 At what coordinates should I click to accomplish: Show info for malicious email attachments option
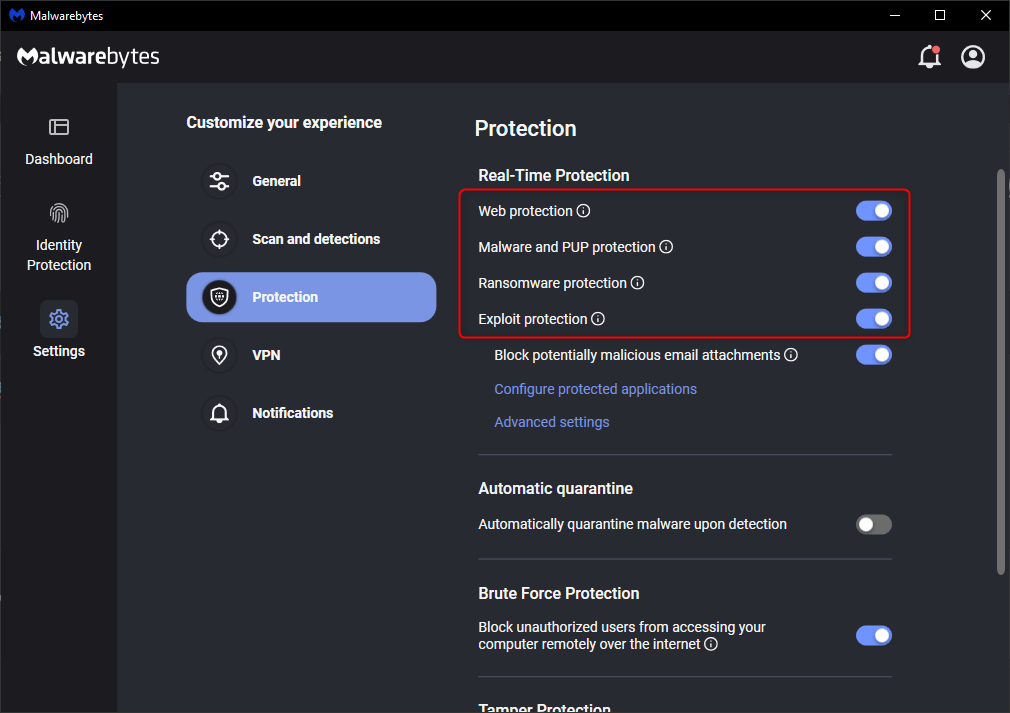pos(791,355)
